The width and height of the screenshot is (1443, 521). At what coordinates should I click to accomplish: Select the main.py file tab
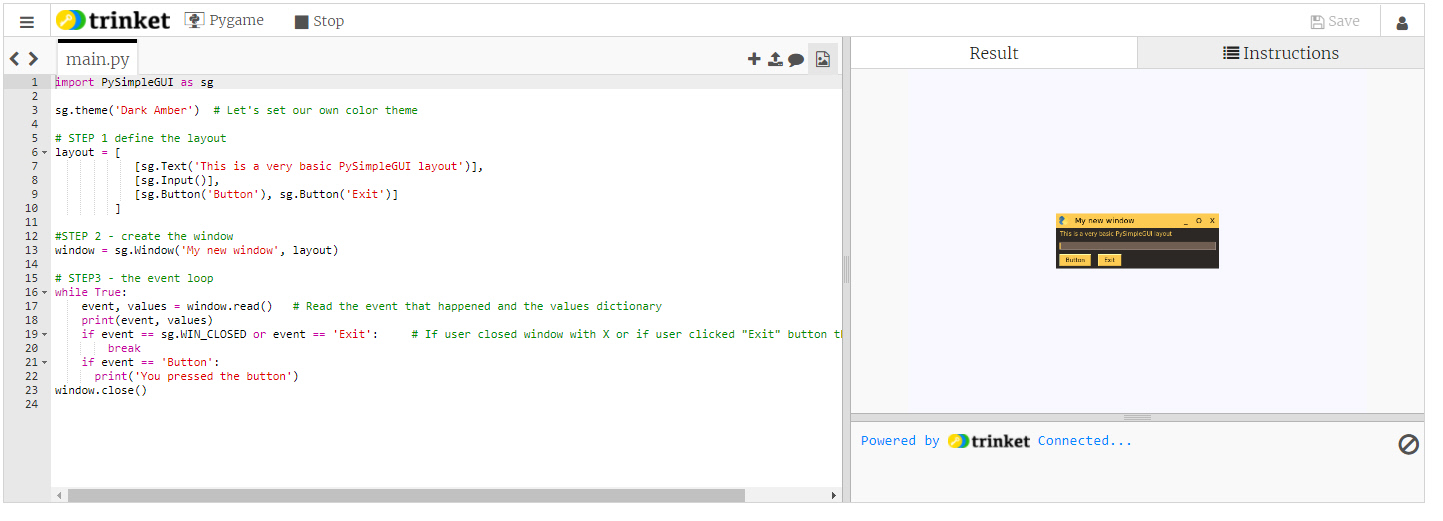tap(98, 59)
